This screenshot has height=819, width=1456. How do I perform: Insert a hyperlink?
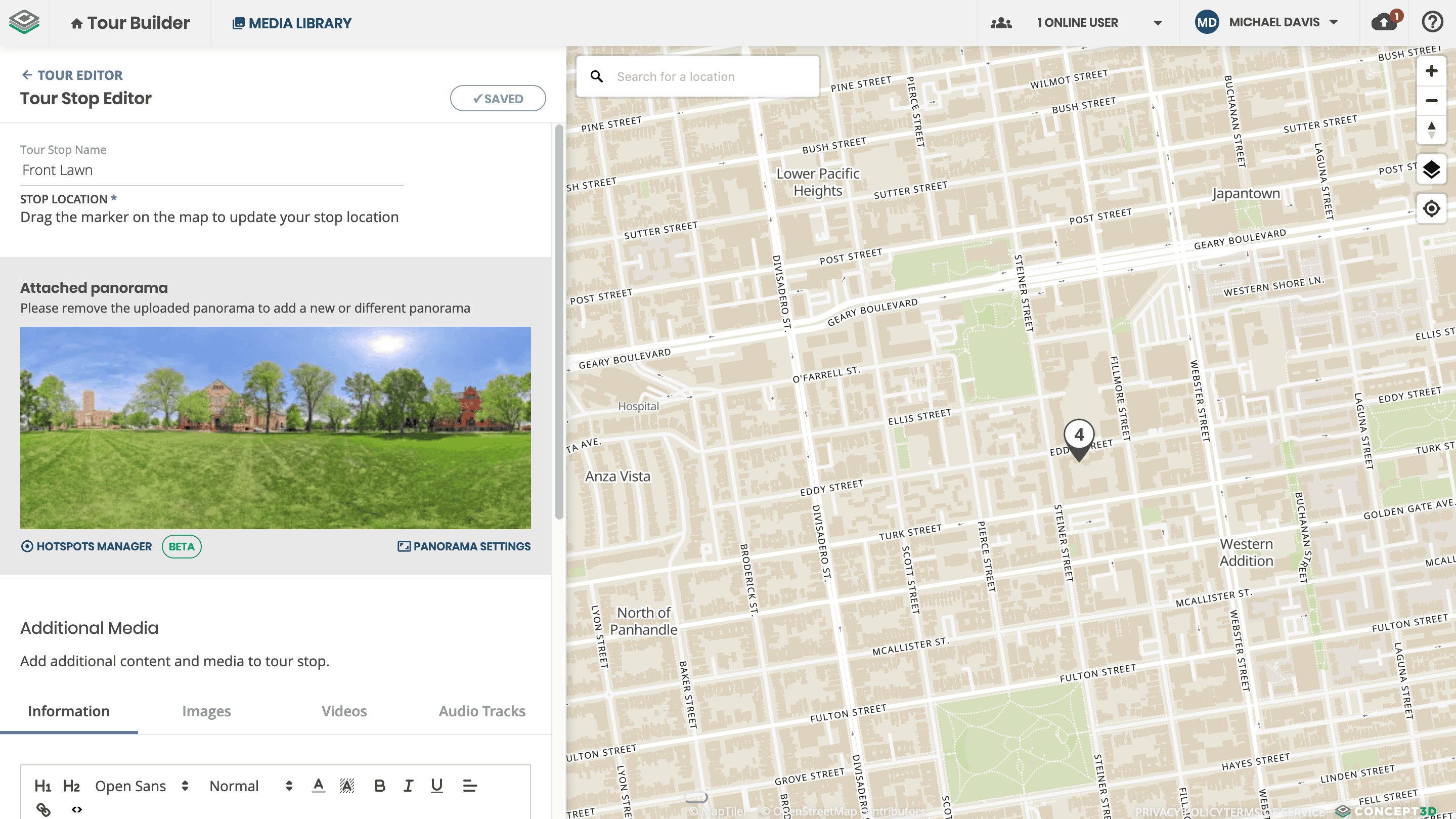[x=43, y=809]
